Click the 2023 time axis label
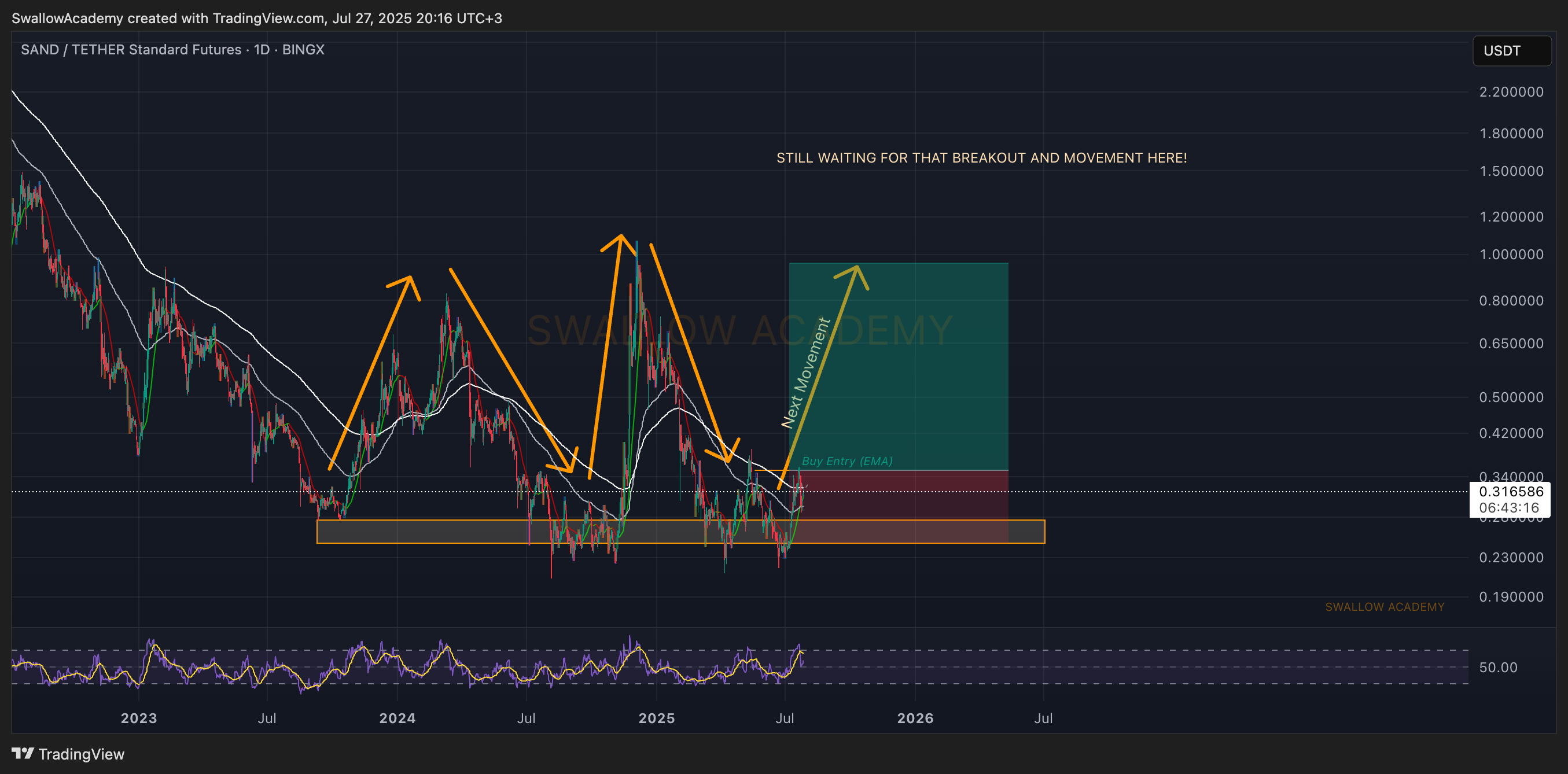Viewport: 1568px width, 774px height. [x=139, y=718]
